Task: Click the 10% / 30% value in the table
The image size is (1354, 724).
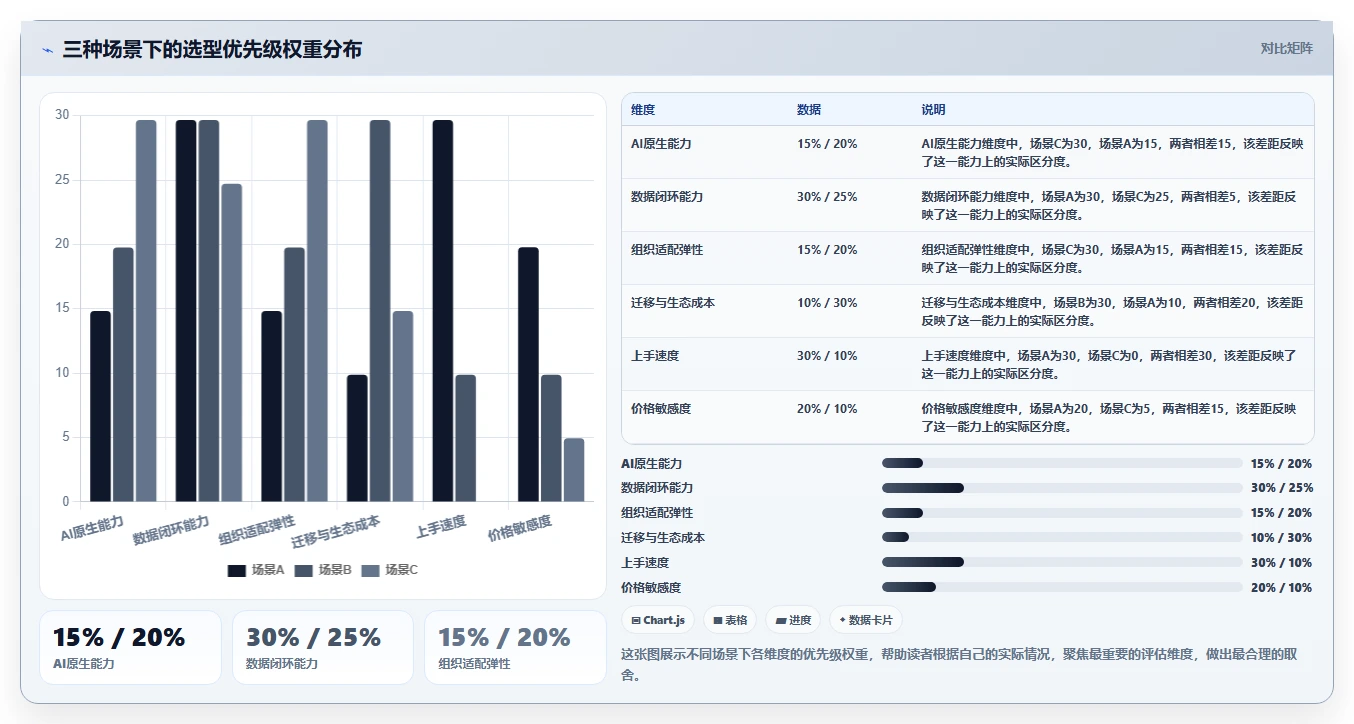Action: click(x=827, y=303)
